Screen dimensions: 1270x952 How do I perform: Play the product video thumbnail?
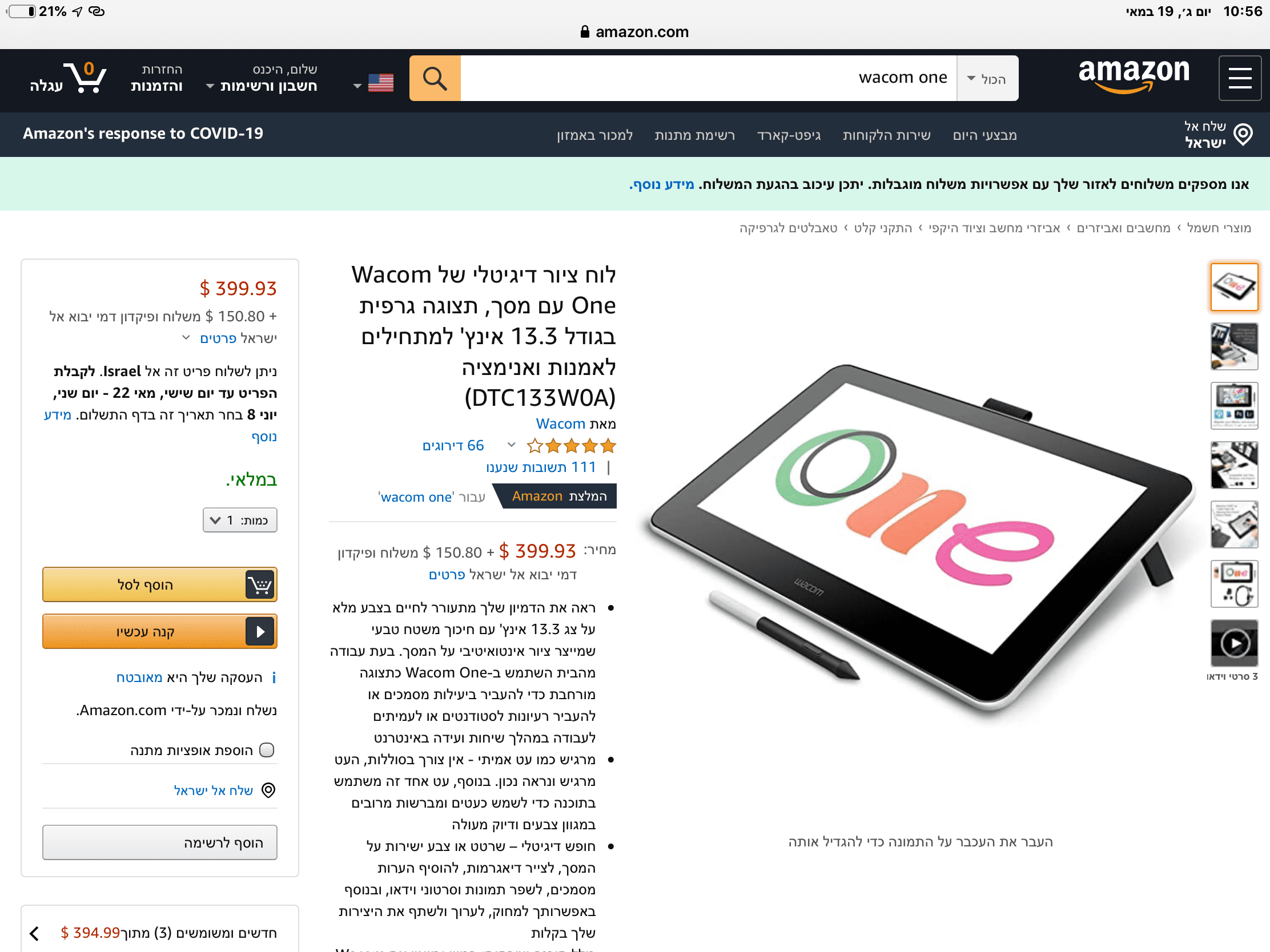[1234, 643]
